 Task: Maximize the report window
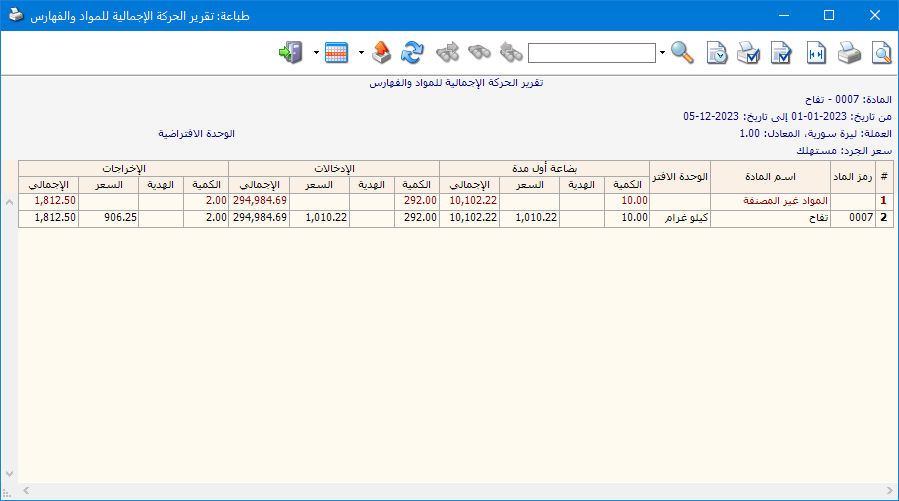click(x=828, y=15)
